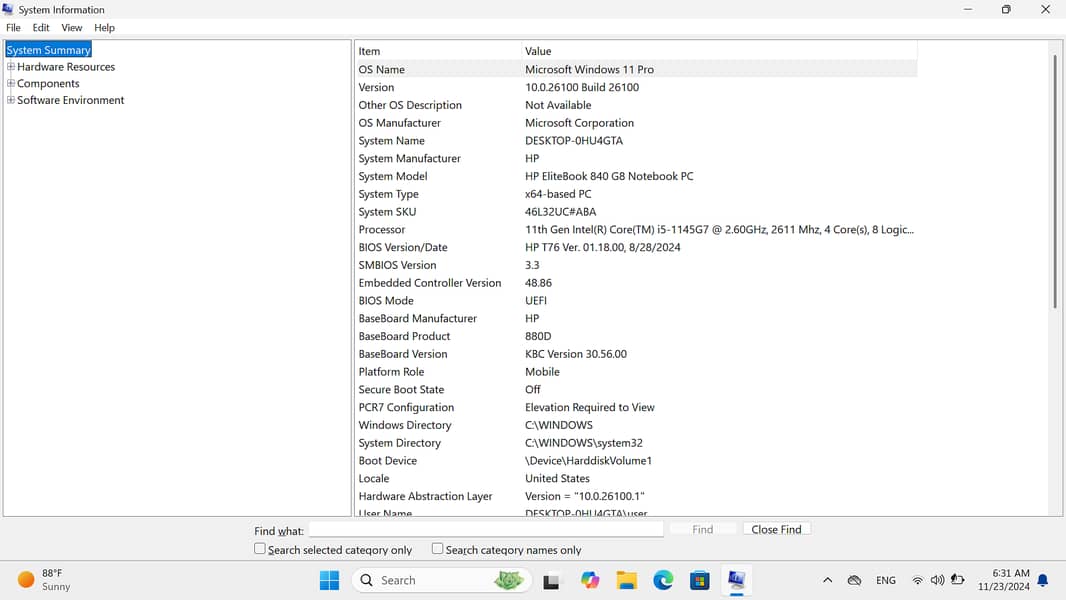Launch File Explorer from the taskbar
The image size is (1066, 600).
point(627,580)
